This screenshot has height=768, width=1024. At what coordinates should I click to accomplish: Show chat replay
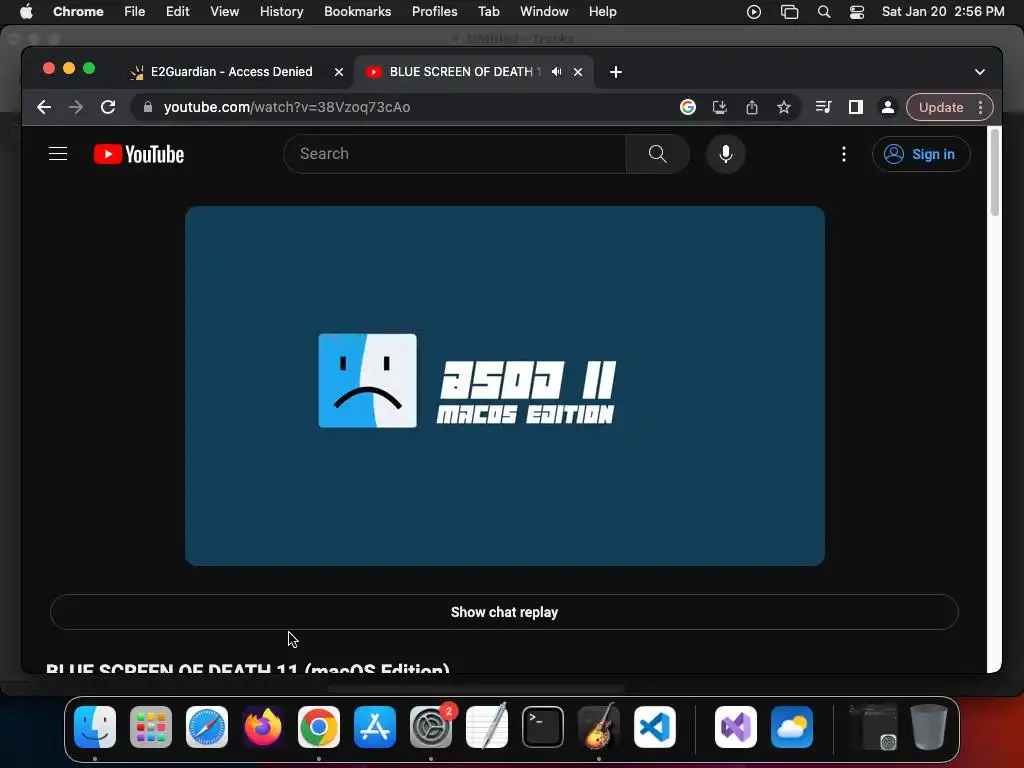click(x=504, y=612)
